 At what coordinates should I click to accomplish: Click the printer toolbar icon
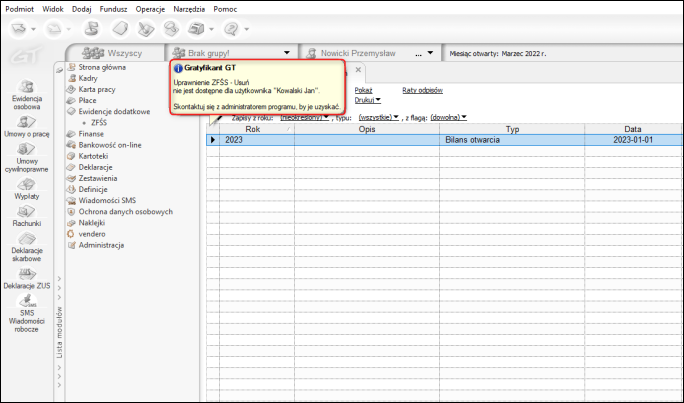click(196, 29)
